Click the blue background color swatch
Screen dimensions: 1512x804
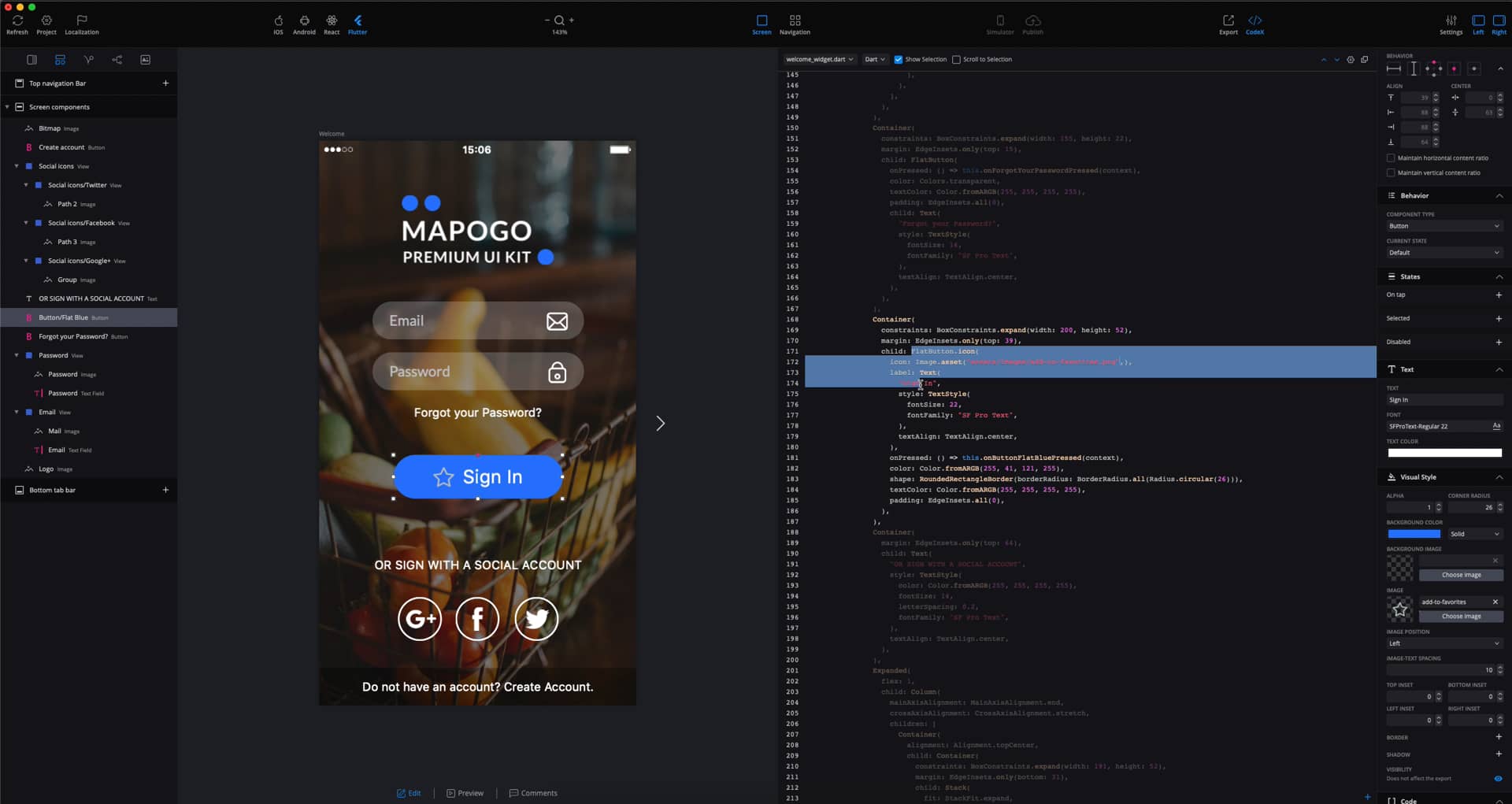(1414, 534)
